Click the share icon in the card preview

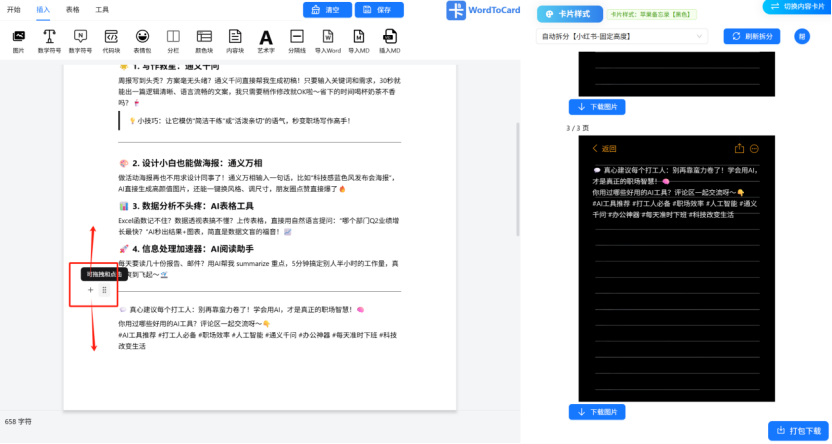(x=739, y=149)
